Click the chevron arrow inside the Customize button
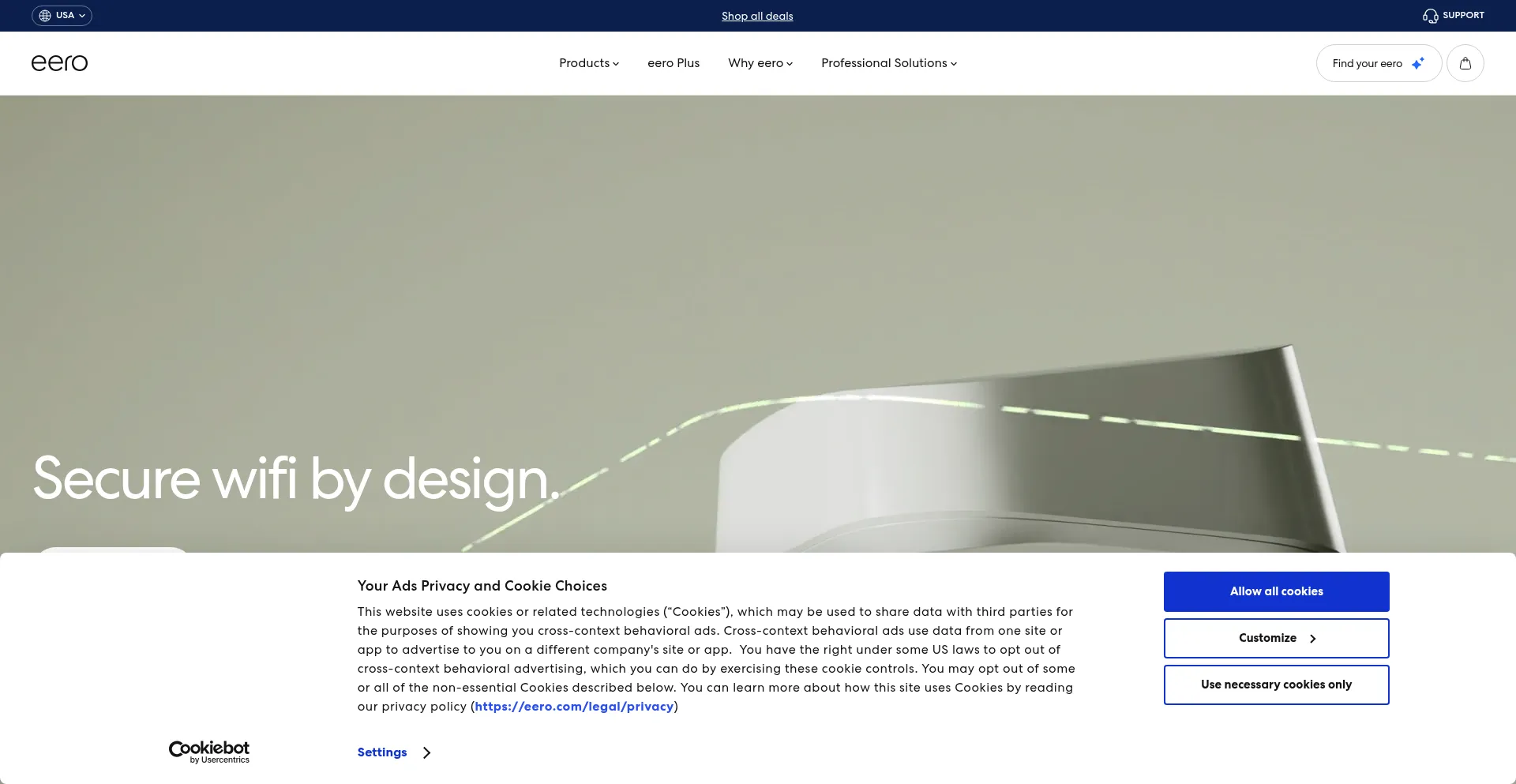The height and width of the screenshot is (784, 1516). [x=1312, y=639]
